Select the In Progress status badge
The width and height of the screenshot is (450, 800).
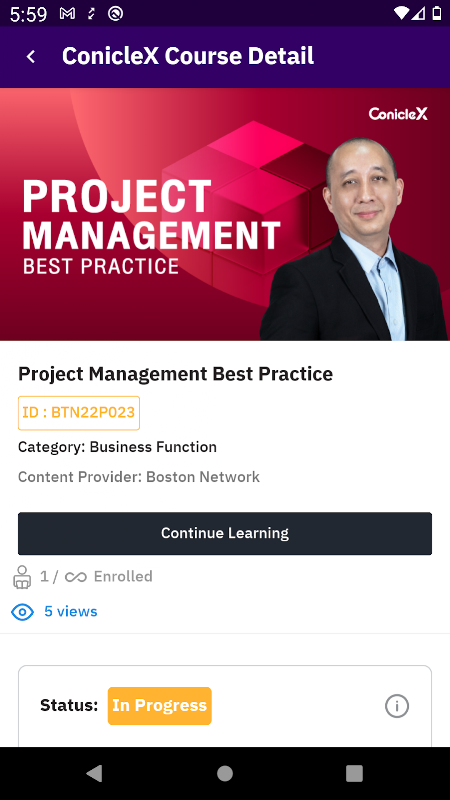(160, 706)
